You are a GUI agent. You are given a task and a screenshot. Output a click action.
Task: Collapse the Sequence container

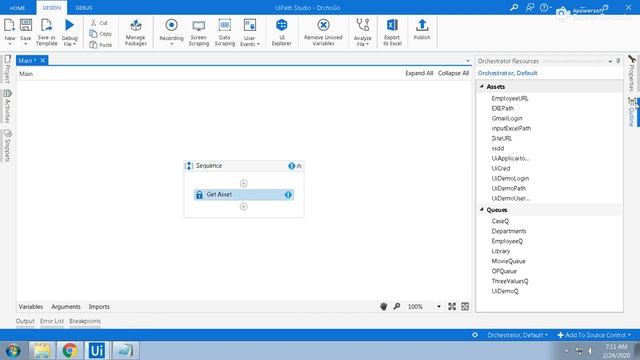299,166
